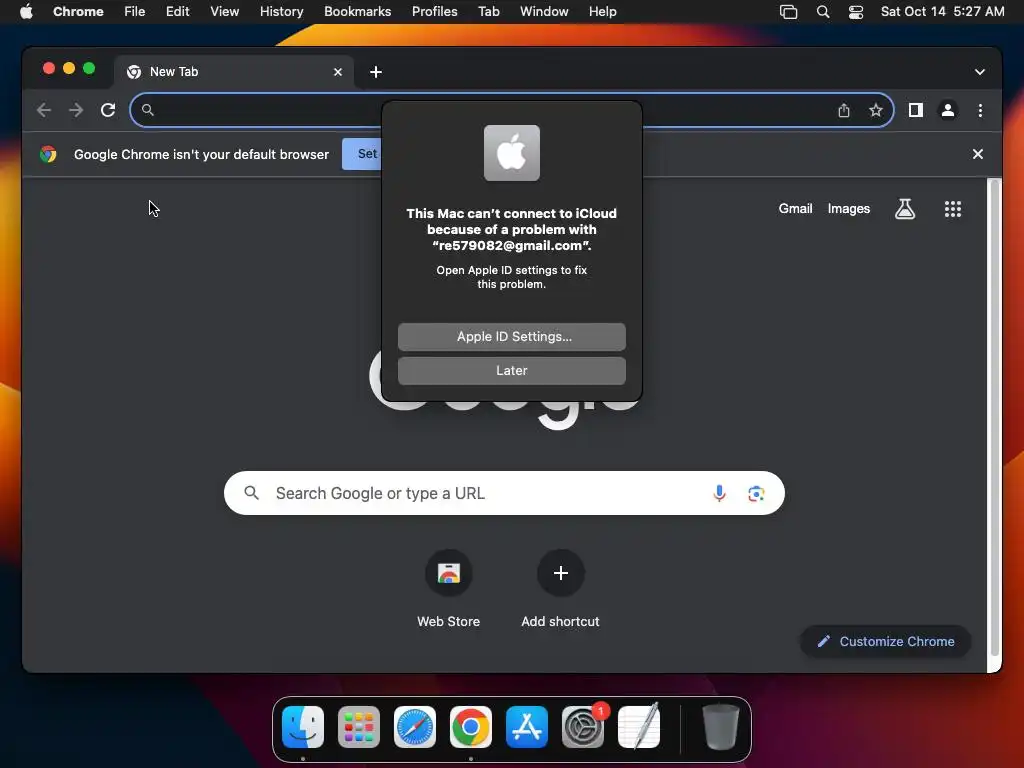This screenshot has width=1024, height=768.
Task: Open the Google apps grid
Action: pyautogui.click(x=952, y=209)
